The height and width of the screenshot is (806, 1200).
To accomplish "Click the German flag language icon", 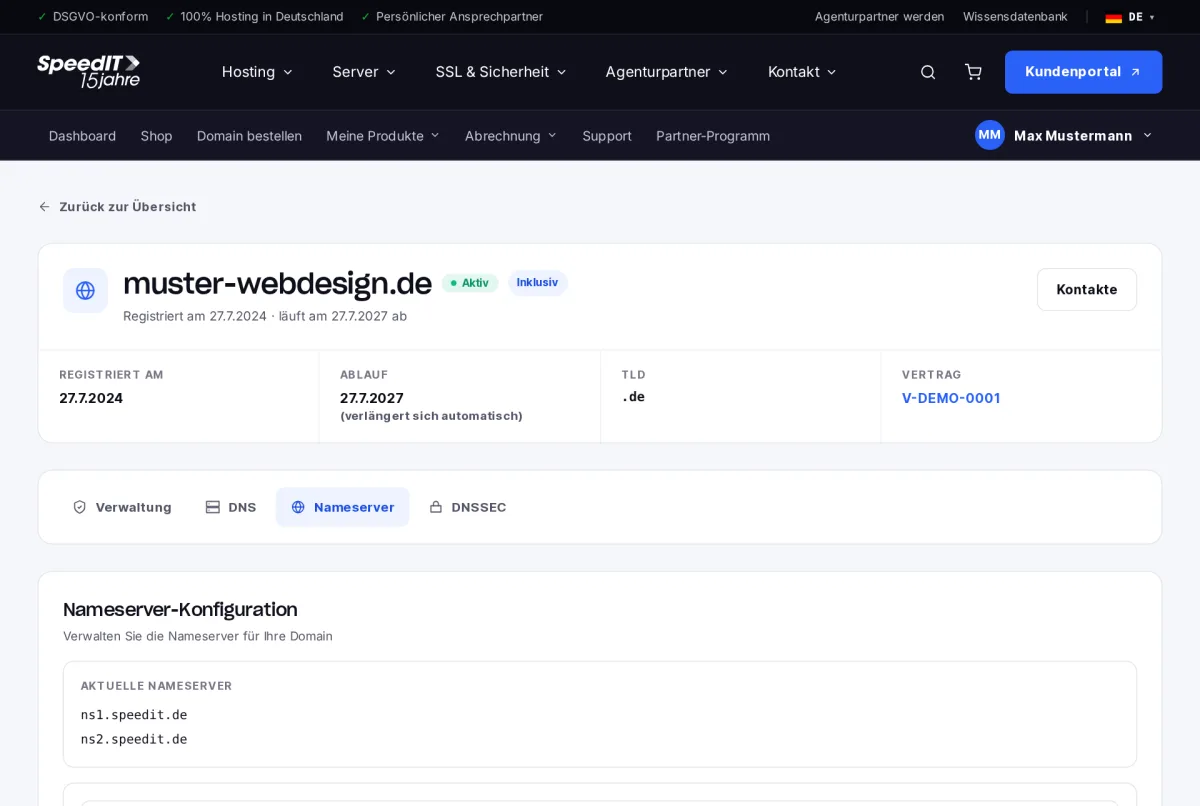I will [x=1113, y=17].
